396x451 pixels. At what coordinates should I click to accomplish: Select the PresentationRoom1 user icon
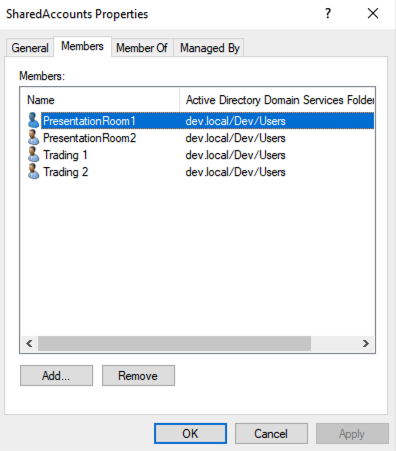point(33,120)
